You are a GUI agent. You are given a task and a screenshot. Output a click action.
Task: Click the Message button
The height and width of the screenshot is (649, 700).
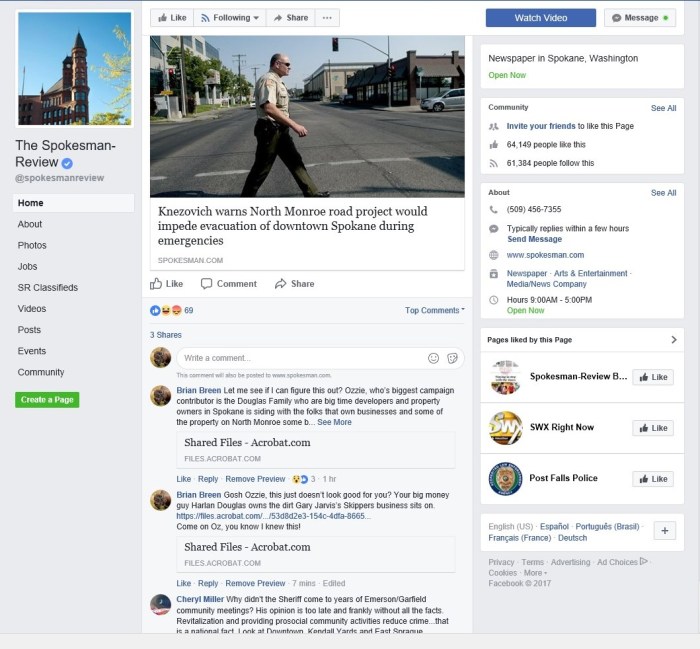coord(640,18)
